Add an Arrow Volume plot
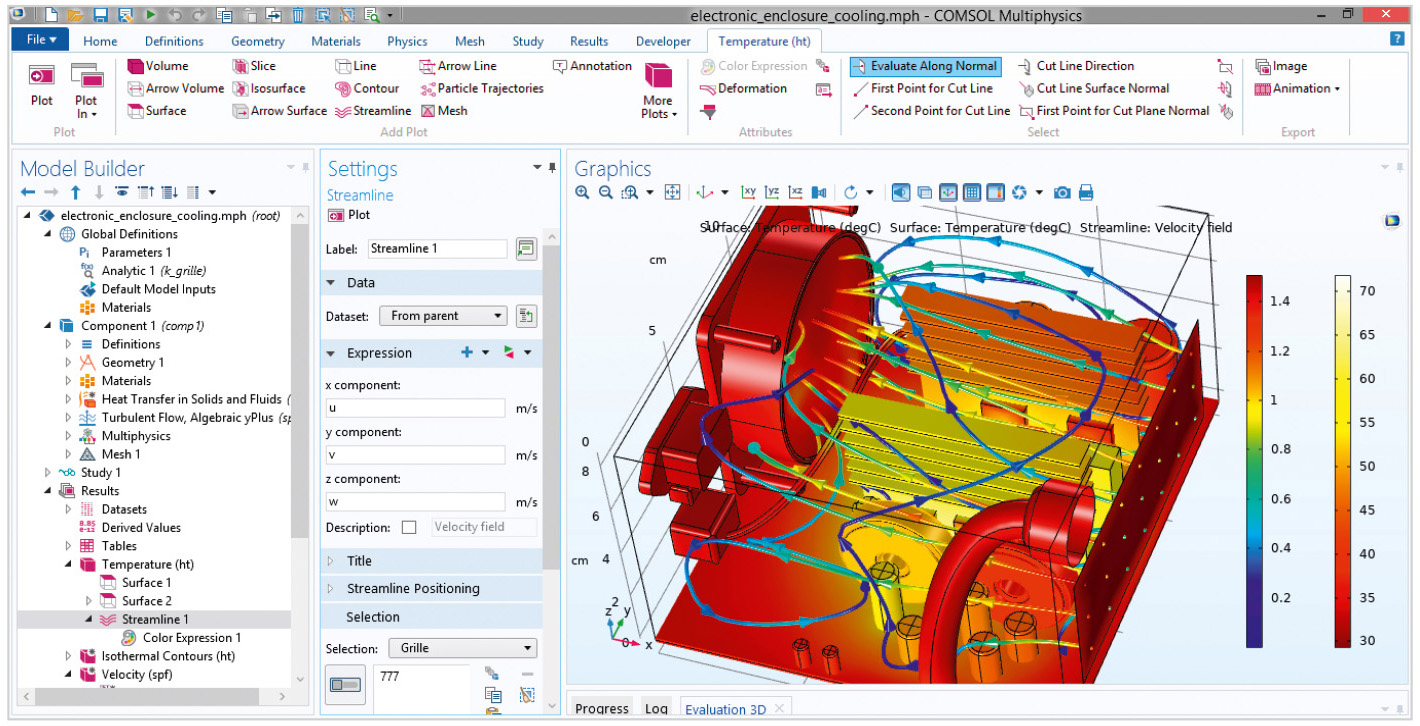Screen dimensions: 1420x726 click(x=176, y=88)
